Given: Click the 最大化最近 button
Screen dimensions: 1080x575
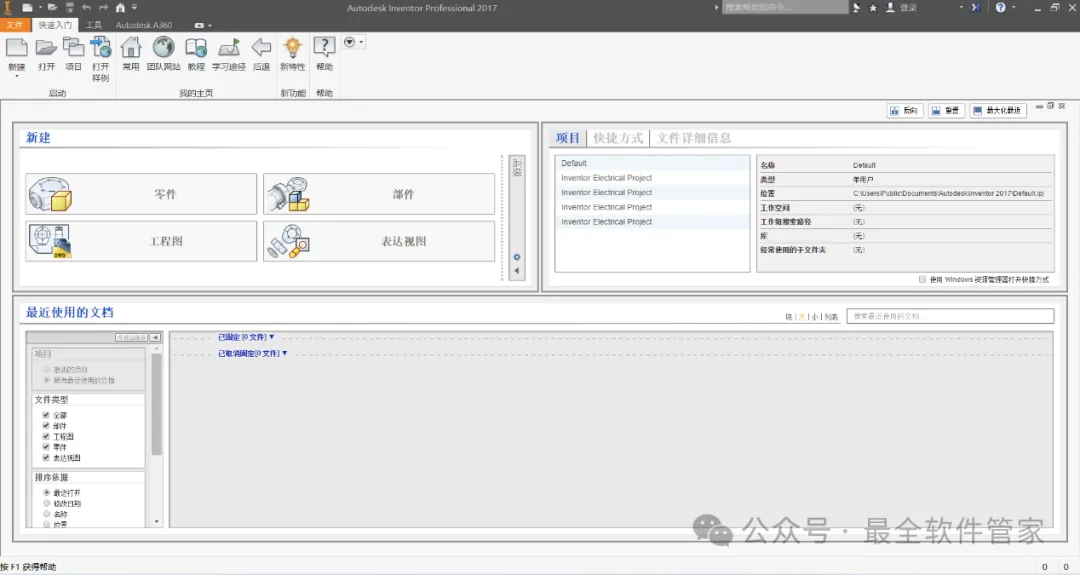Looking at the screenshot, I should point(997,110).
